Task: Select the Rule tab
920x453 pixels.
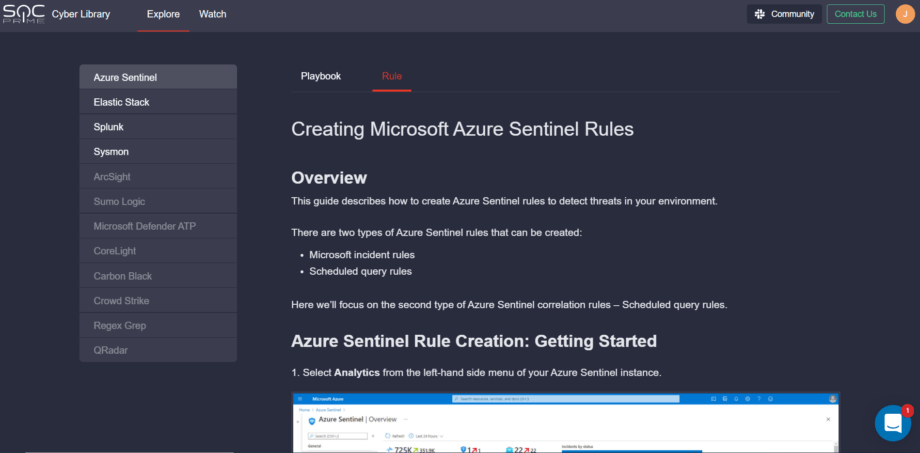Action: [391, 76]
